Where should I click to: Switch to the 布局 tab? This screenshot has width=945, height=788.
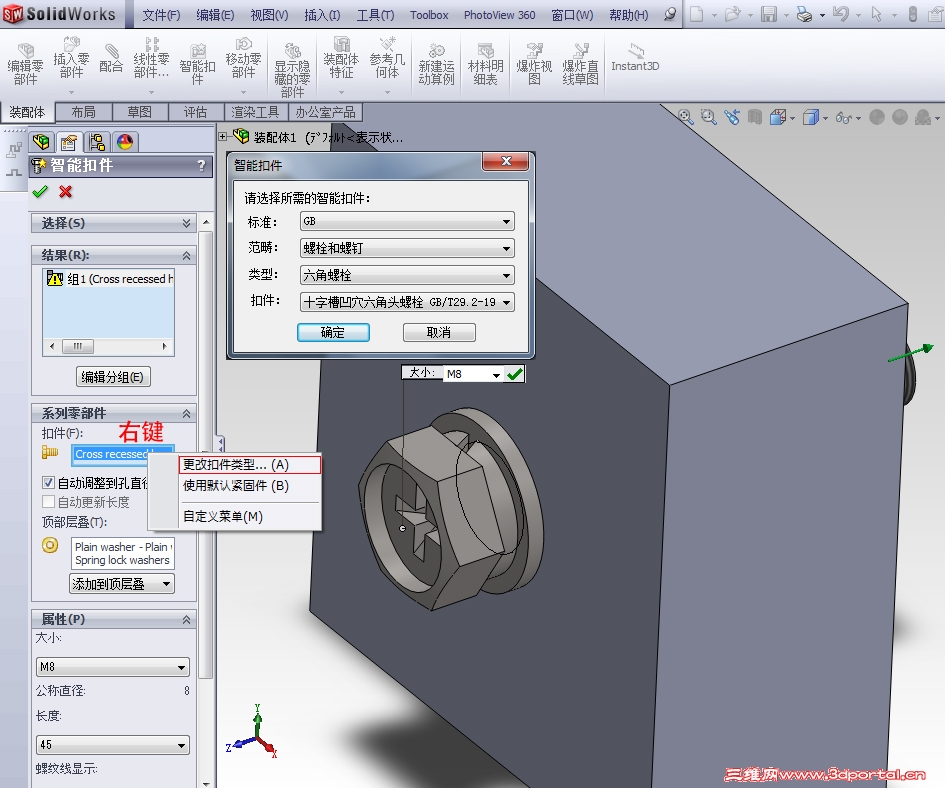click(x=83, y=112)
